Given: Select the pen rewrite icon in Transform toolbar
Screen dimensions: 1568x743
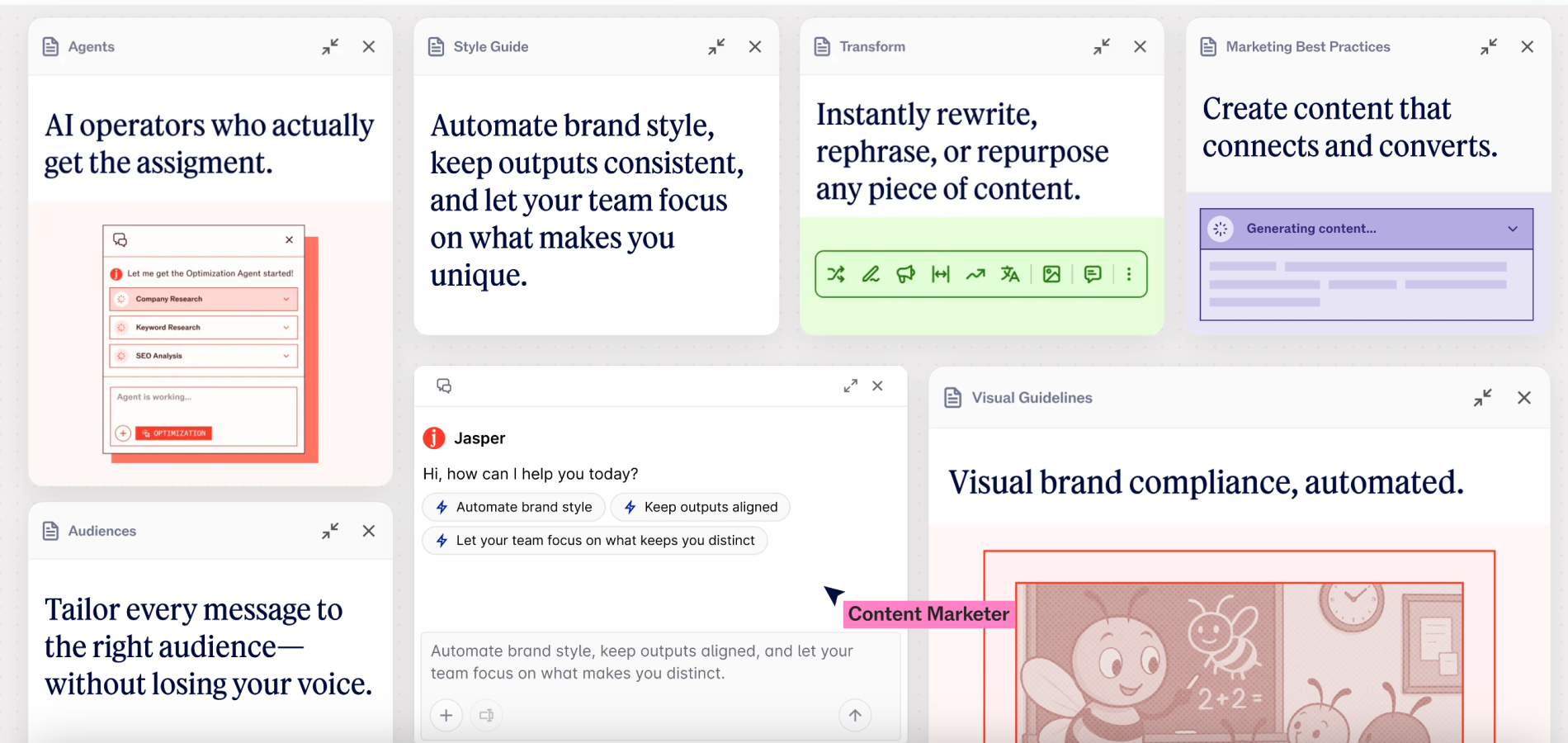Looking at the screenshot, I should click(871, 274).
